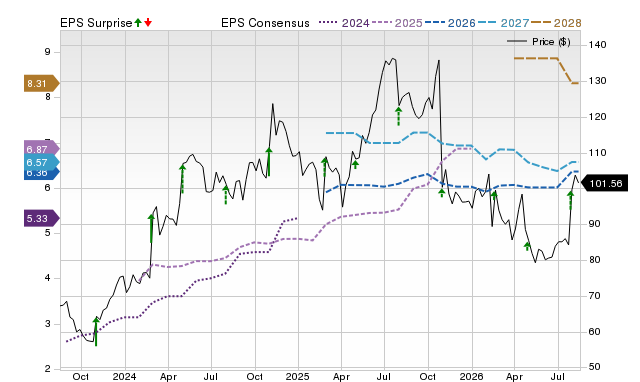Image resolution: width=640 pixels, height=382 pixels.
Task: Select the 2025 consensus legend entry
Action: (x=397, y=23)
